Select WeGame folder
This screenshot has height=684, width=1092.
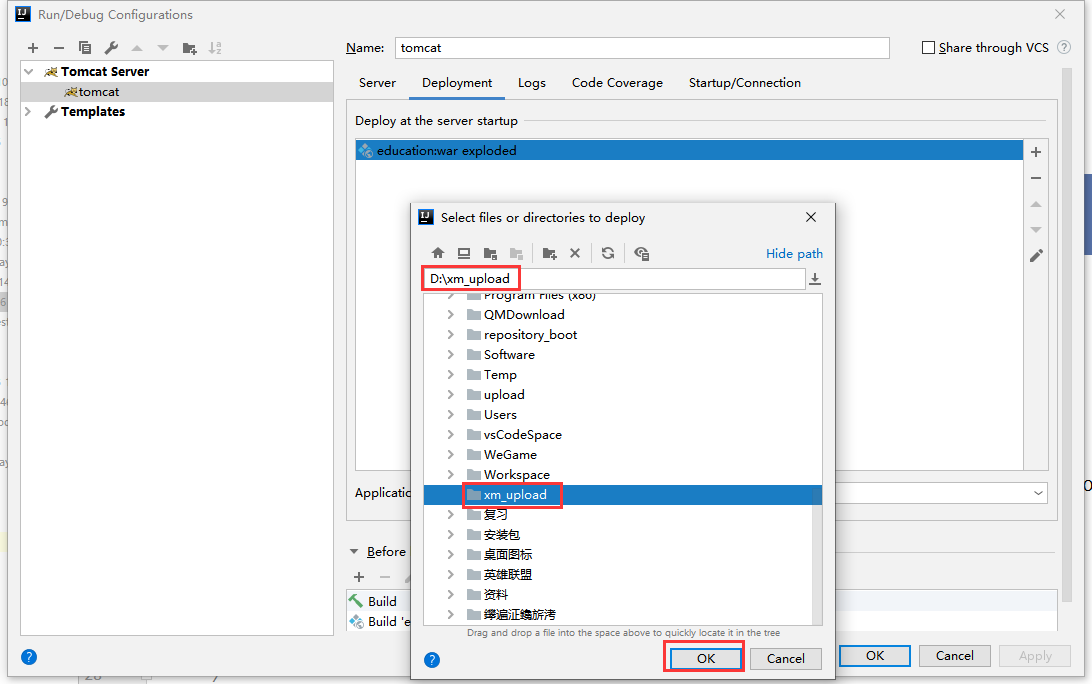[x=510, y=454]
